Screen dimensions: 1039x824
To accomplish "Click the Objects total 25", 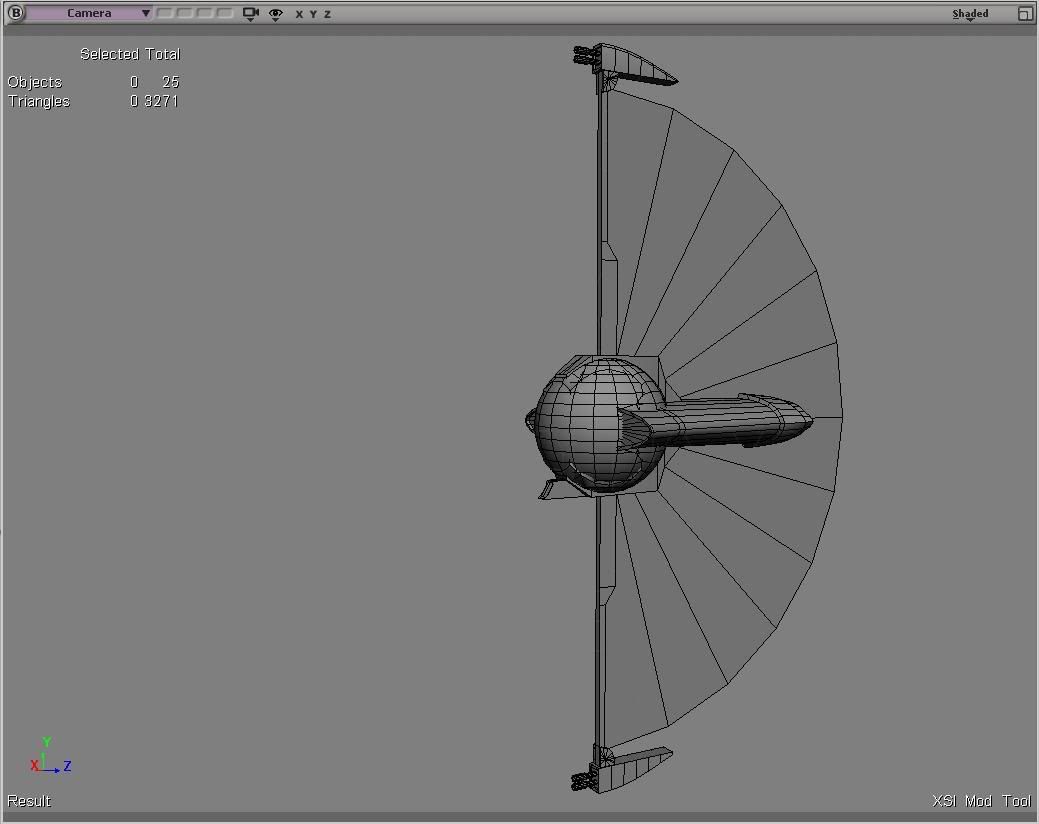I will [x=170, y=81].
